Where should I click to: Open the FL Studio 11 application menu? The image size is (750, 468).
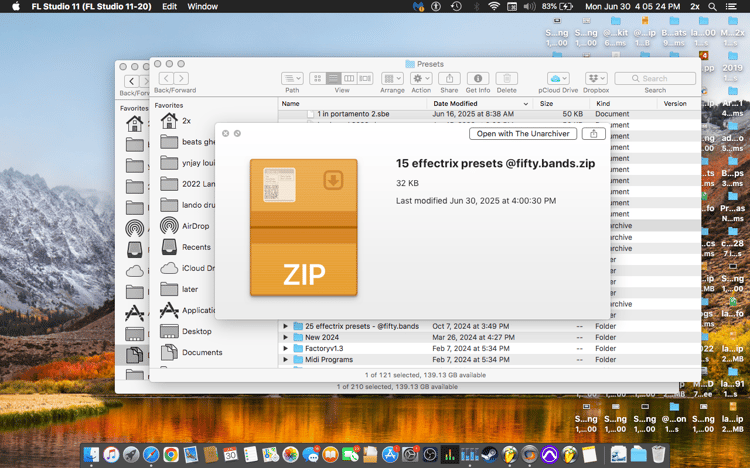[91, 7]
